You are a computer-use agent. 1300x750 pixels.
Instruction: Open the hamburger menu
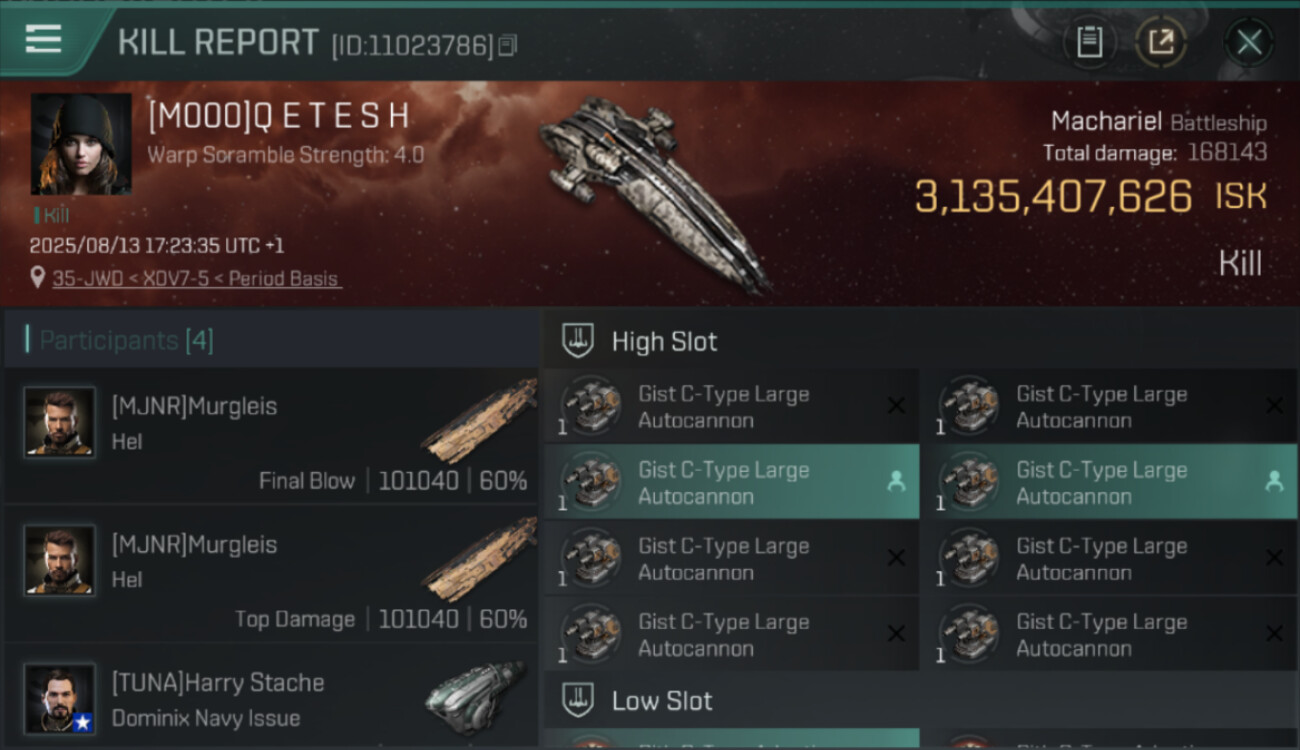tap(43, 39)
